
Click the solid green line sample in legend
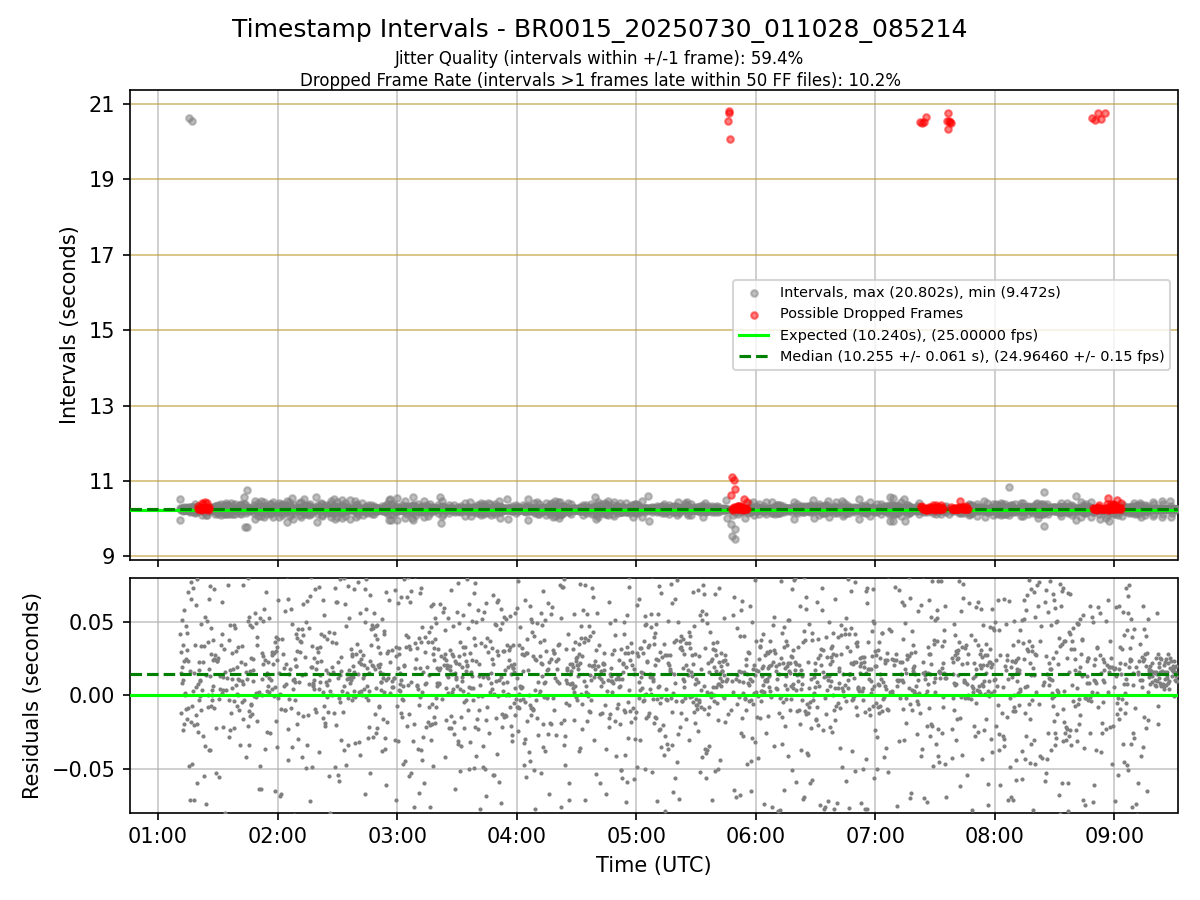tap(755, 334)
